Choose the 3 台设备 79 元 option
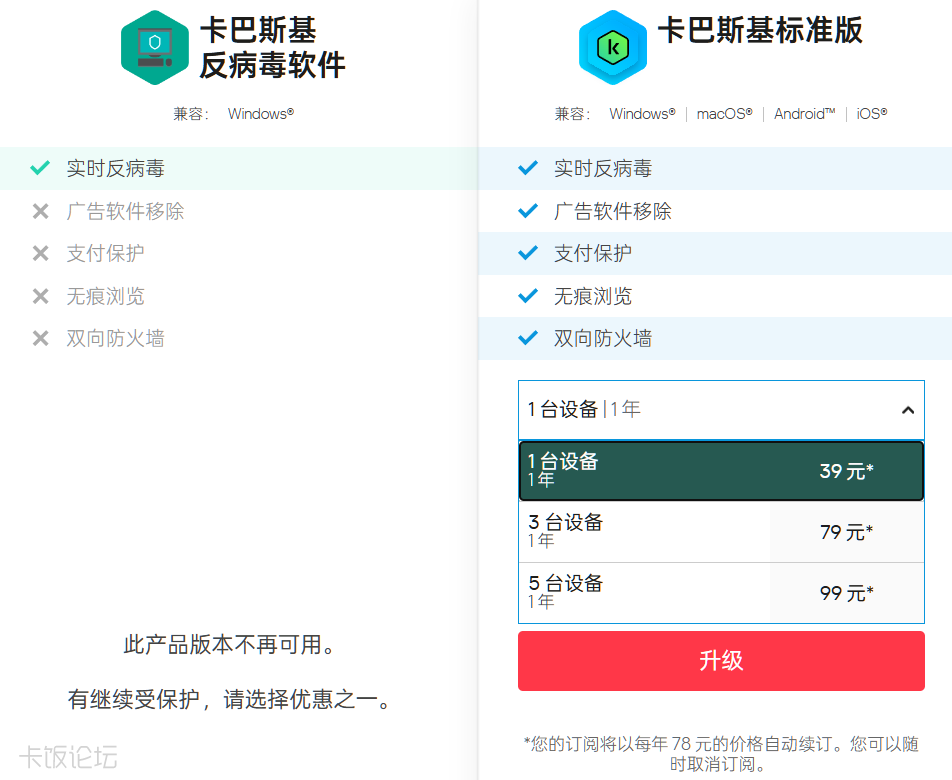Viewport: 952px width, 780px height. 721,532
